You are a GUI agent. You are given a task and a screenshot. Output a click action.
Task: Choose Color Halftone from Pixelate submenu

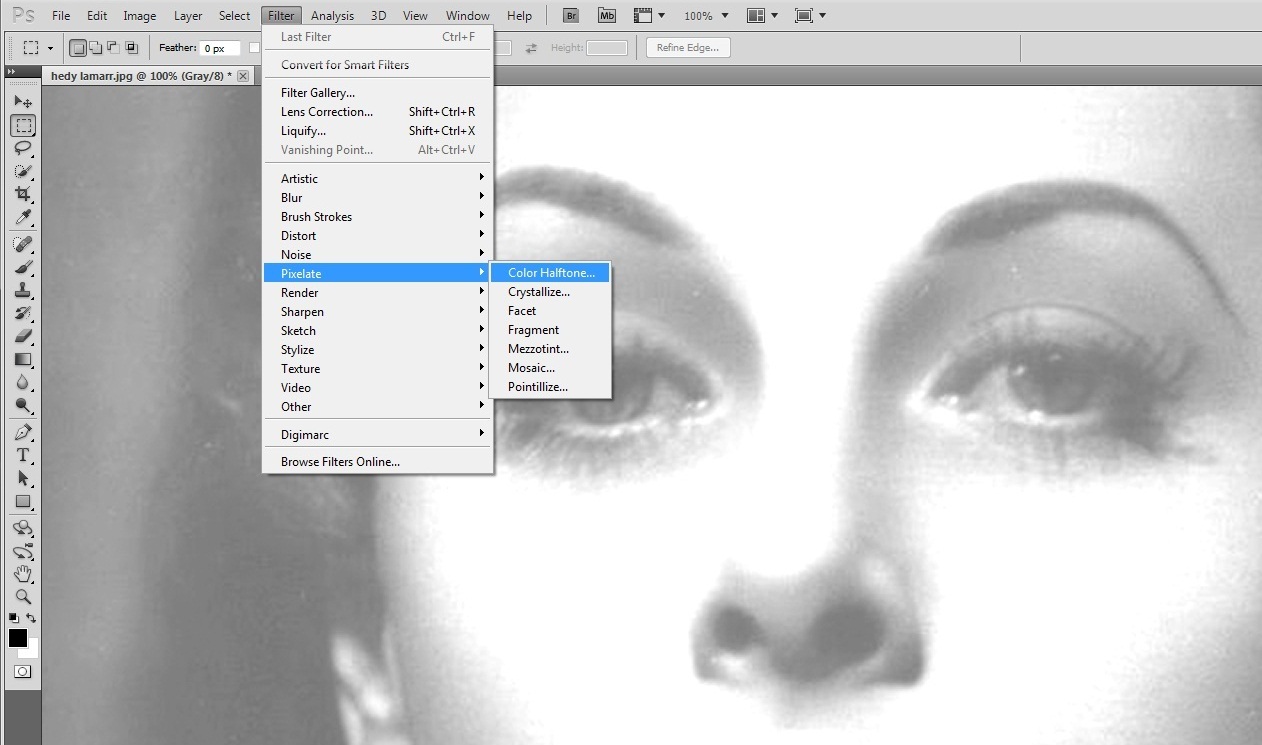pos(550,273)
